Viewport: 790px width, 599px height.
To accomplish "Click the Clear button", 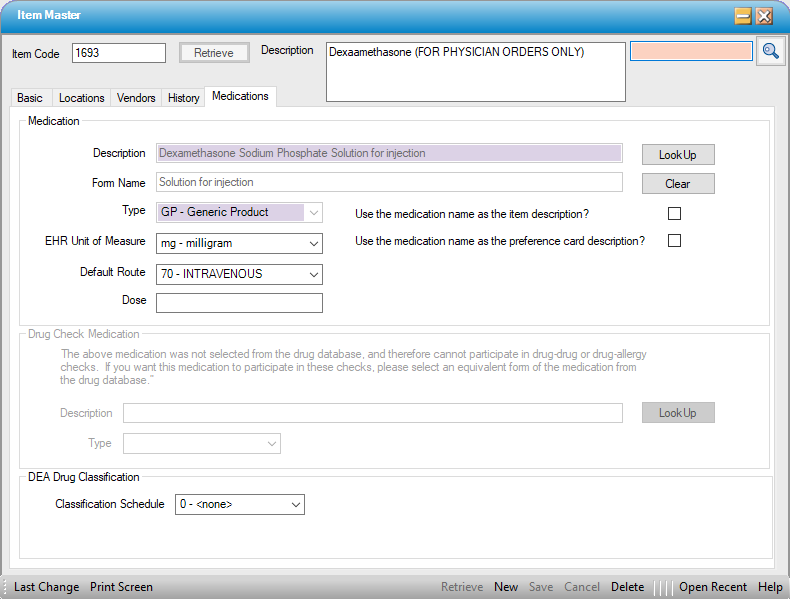I will tap(677, 184).
